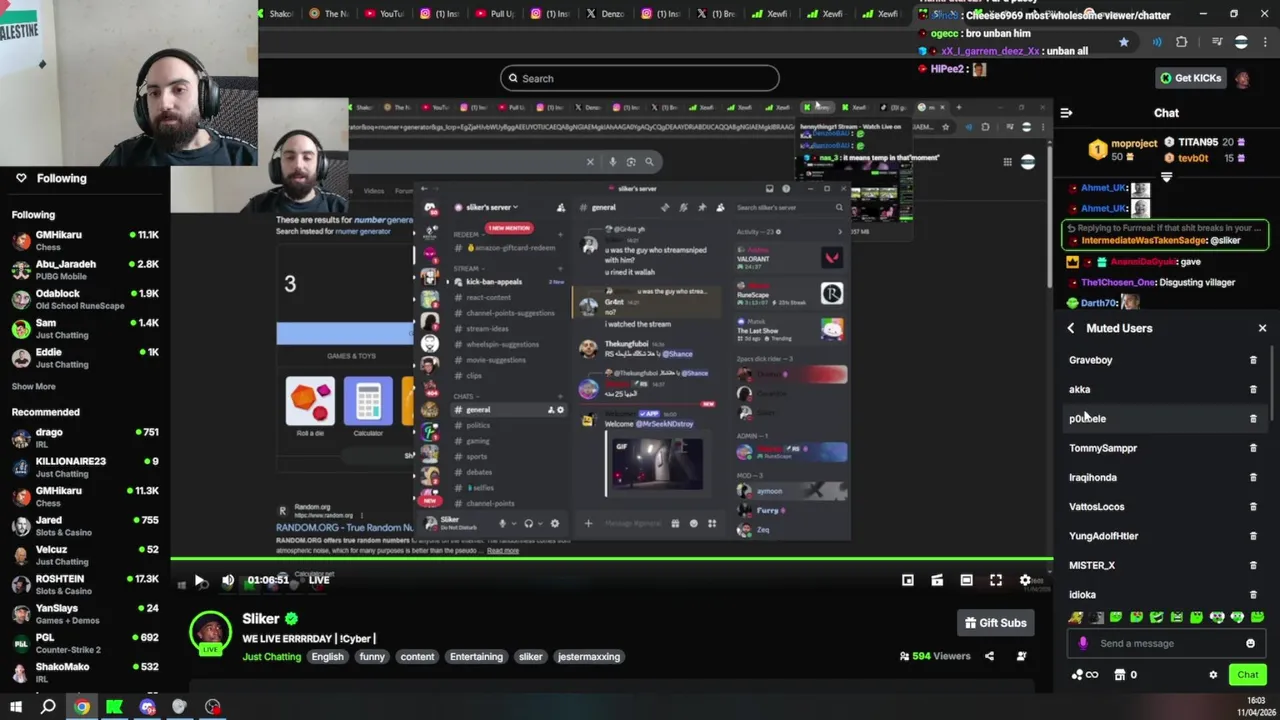
Task: Select the Entertaining tag
Action: pyautogui.click(x=476, y=657)
